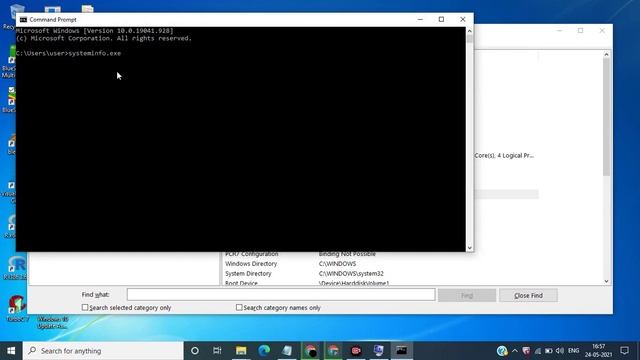The height and width of the screenshot is (360, 640).
Task: Open the Get Help tray icon
Action: point(502,351)
